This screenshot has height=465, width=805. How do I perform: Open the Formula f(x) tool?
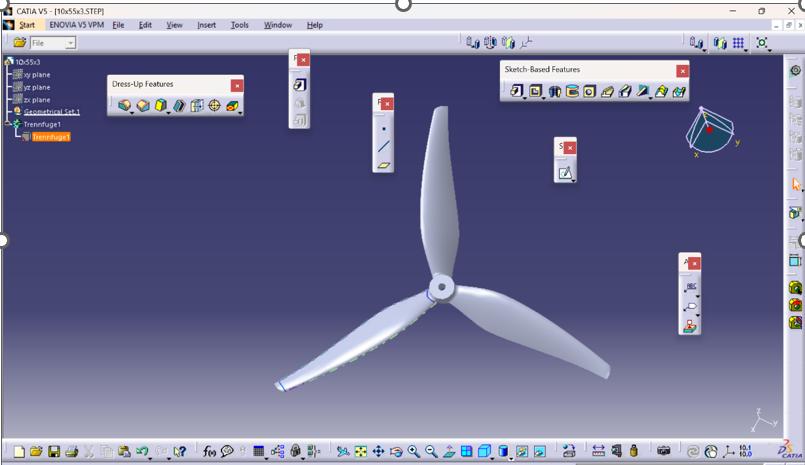point(209,451)
